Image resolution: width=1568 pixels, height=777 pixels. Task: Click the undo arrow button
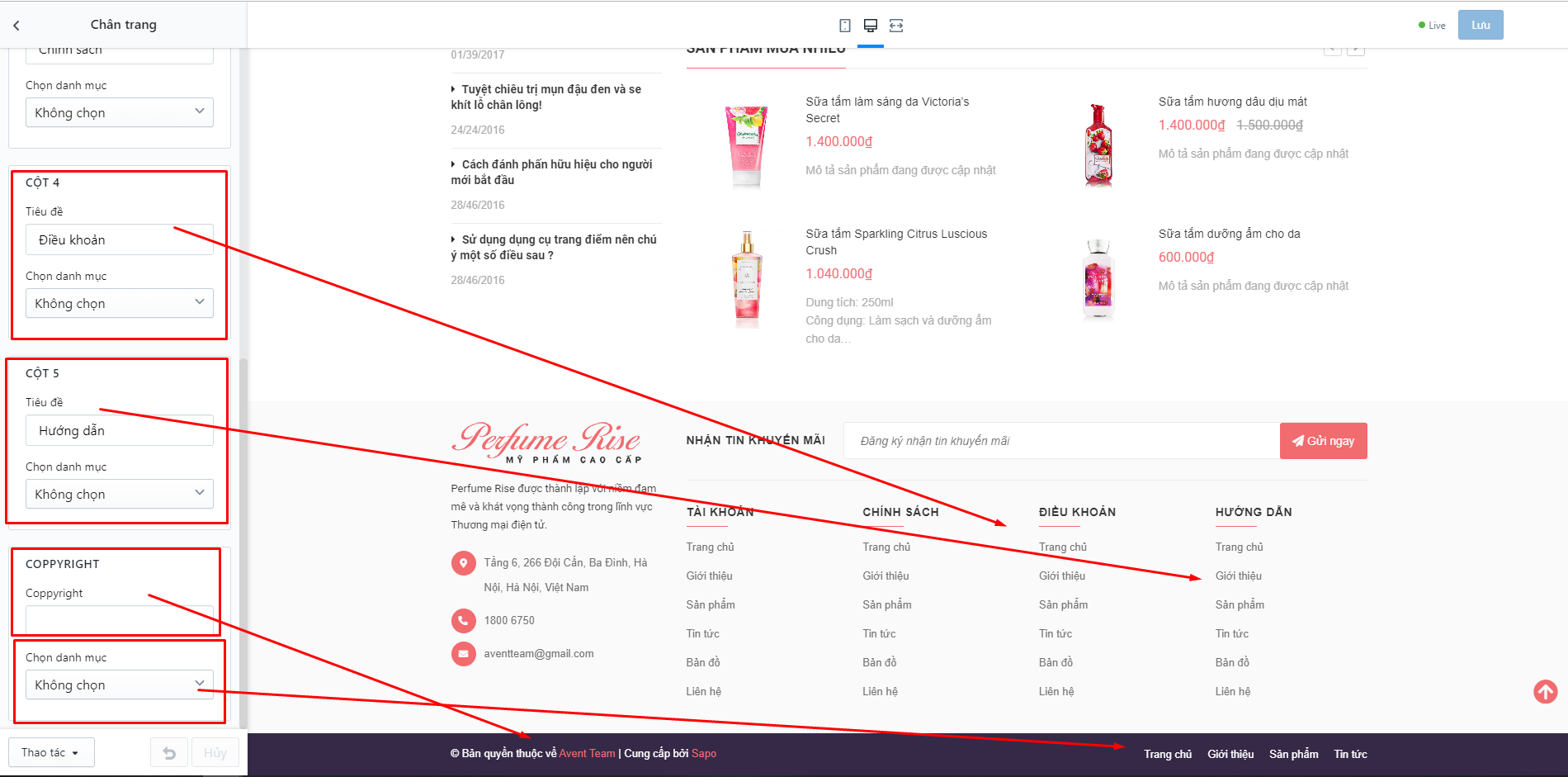pos(169,753)
